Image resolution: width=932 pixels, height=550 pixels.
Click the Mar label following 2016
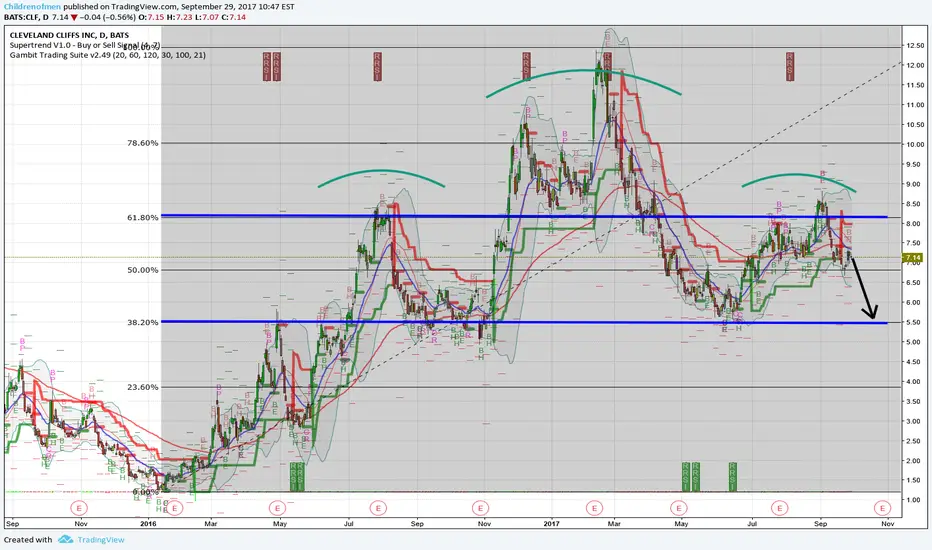[x=210, y=524]
